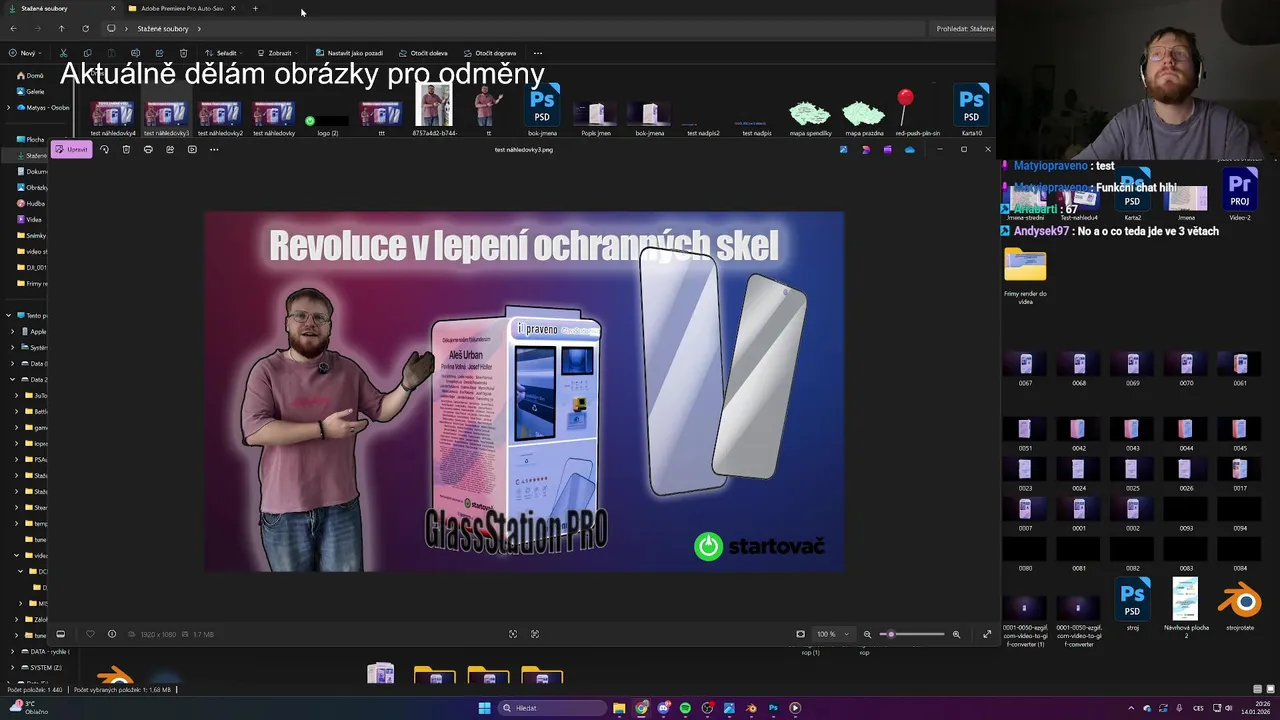The width and height of the screenshot is (1280, 720).
Task: Fit the image to window in Photos
Action: 800,634
